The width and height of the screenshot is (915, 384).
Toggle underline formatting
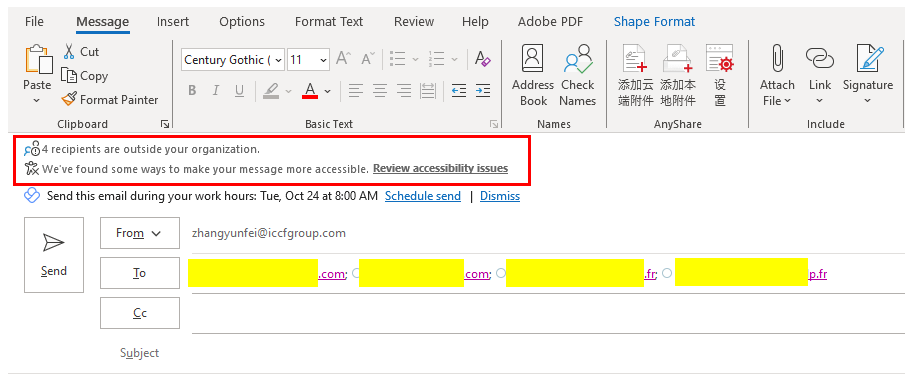[239, 90]
